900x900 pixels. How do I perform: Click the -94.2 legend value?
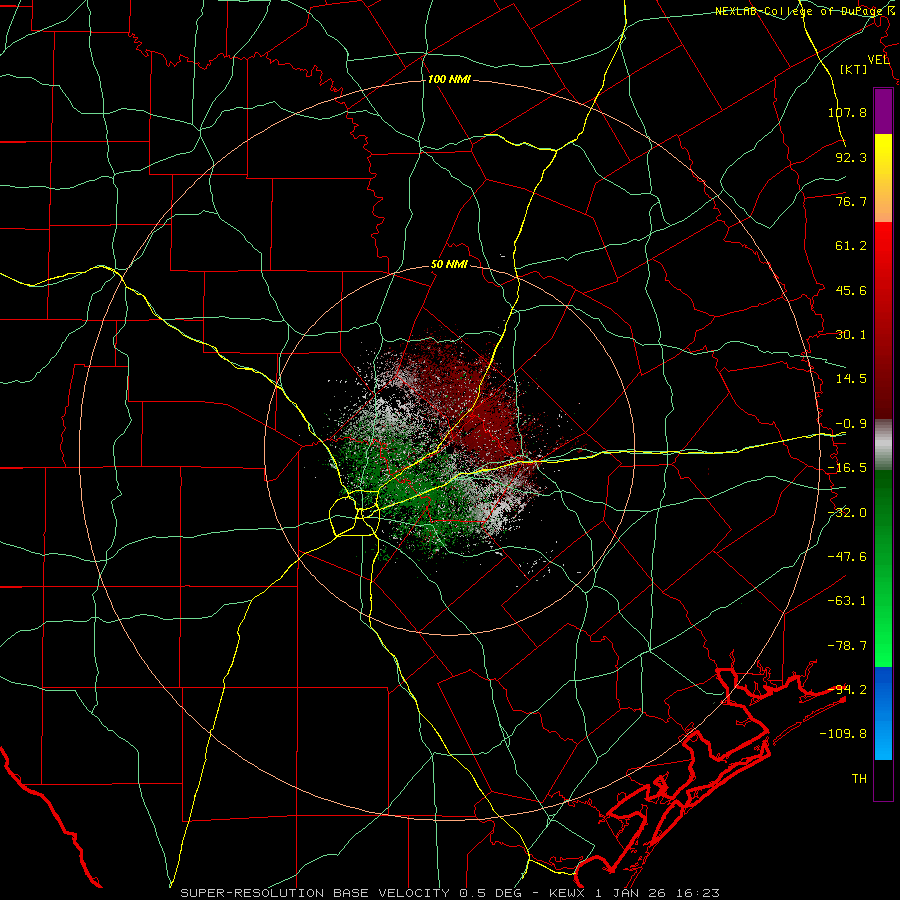pos(847,690)
